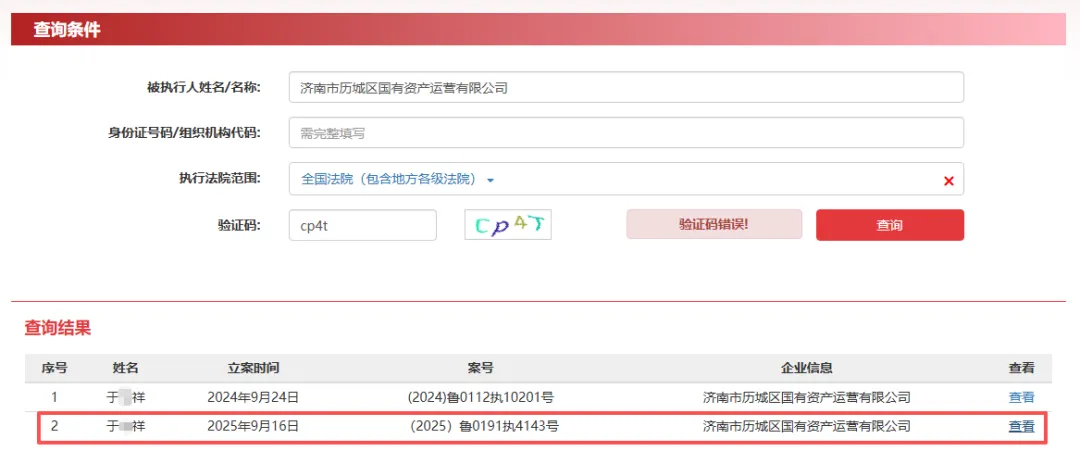The width and height of the screenshot is (1080, 451).
Task: Click the 查看 column header
Action: tap(1021, 368)
